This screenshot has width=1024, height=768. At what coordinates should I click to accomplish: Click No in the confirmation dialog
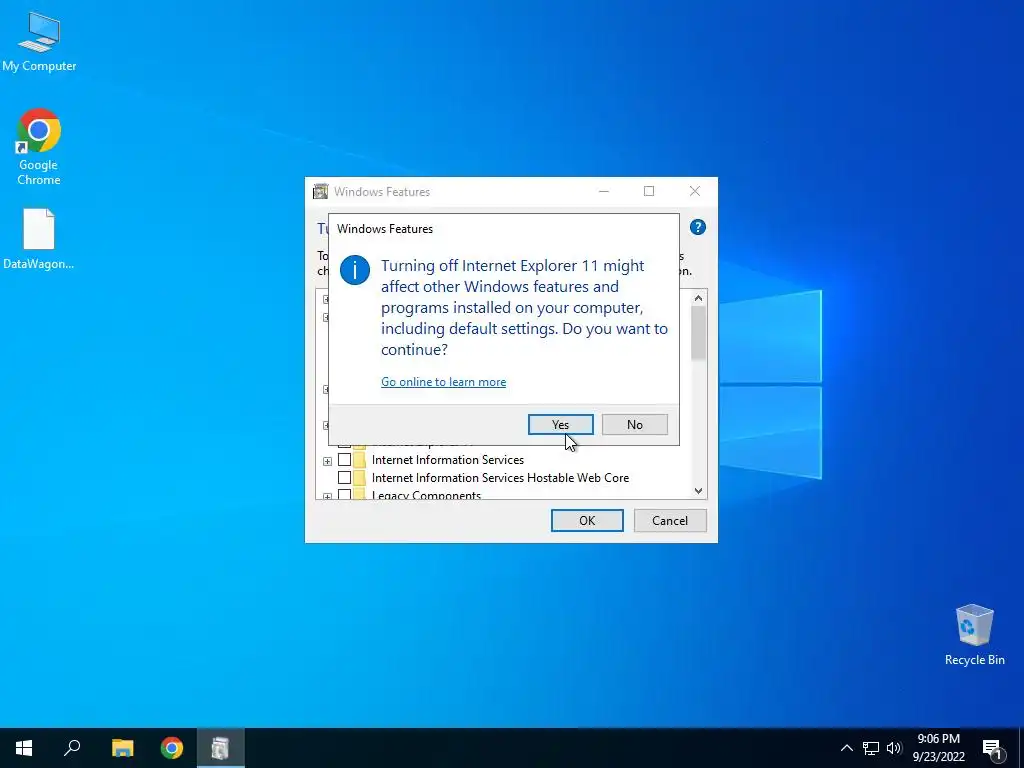click(635, 424)
